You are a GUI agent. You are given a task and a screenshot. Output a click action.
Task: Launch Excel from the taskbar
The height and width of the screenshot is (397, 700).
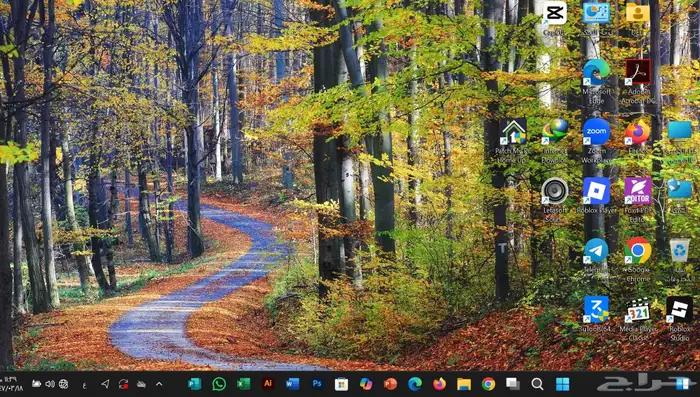(243, 384)
